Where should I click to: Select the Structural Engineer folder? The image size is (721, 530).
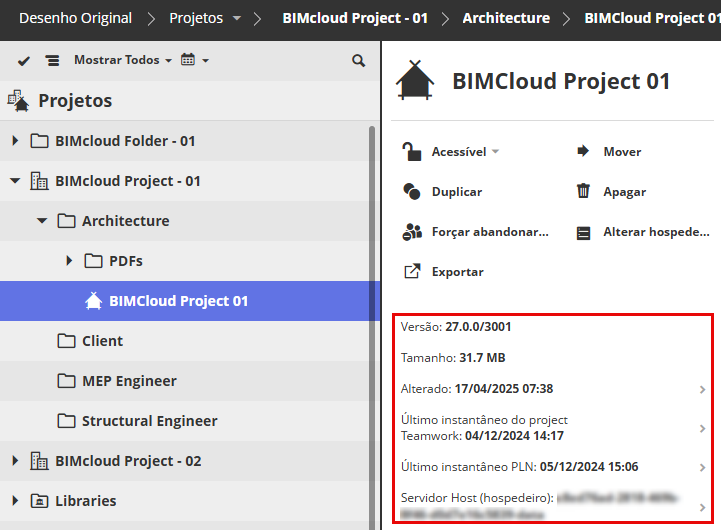tap(149, 421)
